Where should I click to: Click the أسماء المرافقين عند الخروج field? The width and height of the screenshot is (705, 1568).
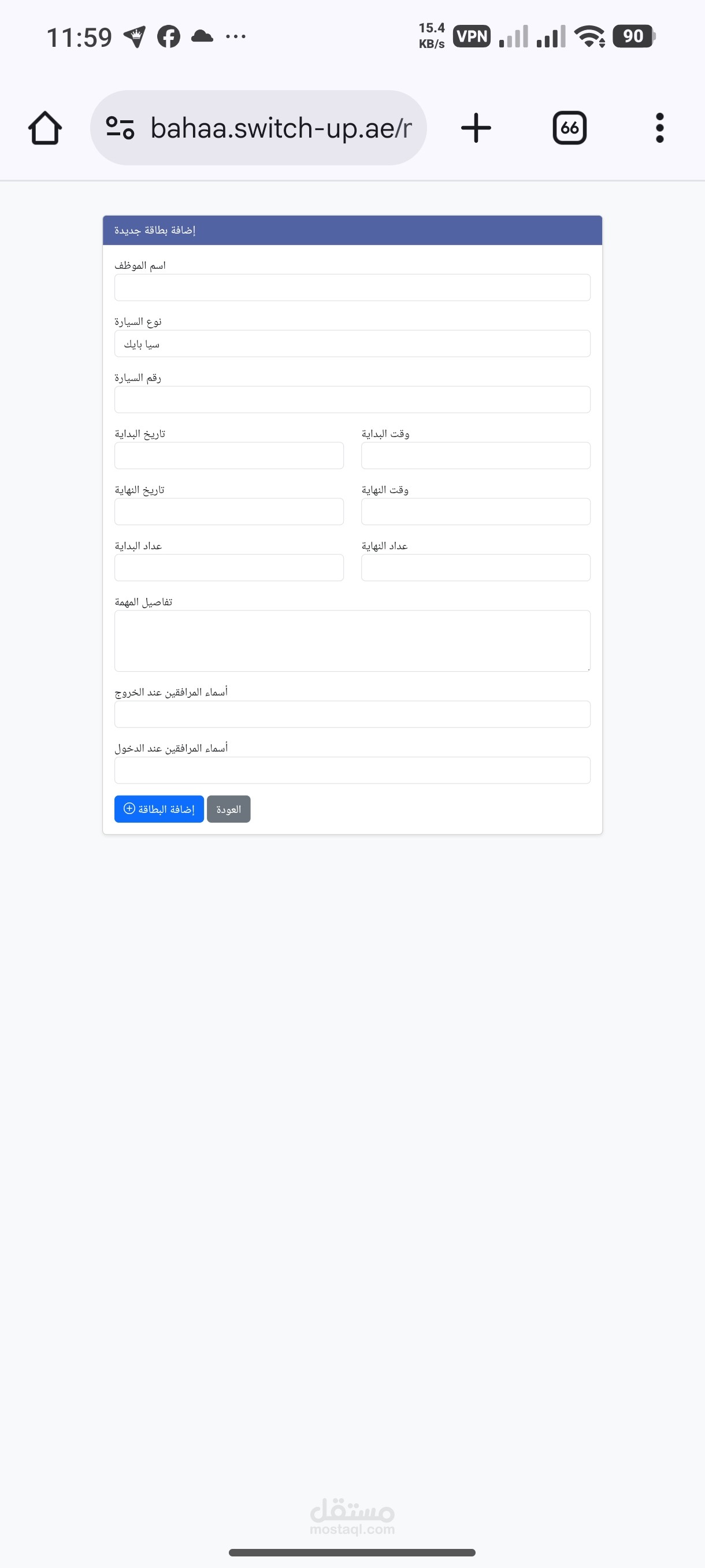tap(352, 715)
